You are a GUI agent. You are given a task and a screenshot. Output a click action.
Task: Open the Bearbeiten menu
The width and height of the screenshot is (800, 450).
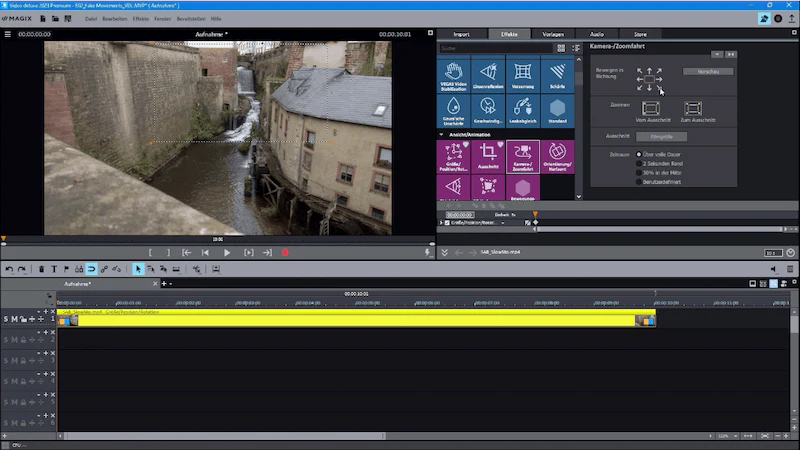click(114, 19)
